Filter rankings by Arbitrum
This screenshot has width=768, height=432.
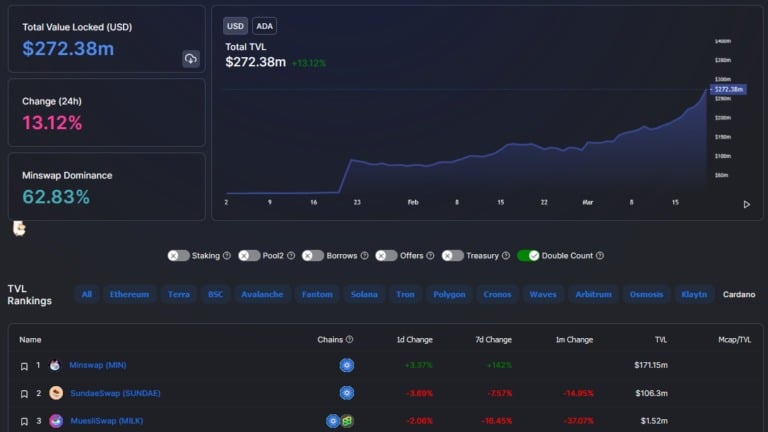pyautogui.click(x=593, y=294)
